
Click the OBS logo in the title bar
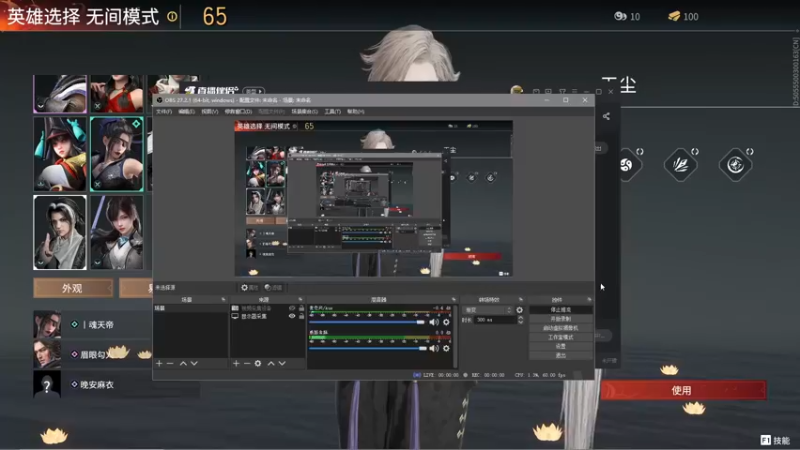pyautogui.click(x=159, y=100)
